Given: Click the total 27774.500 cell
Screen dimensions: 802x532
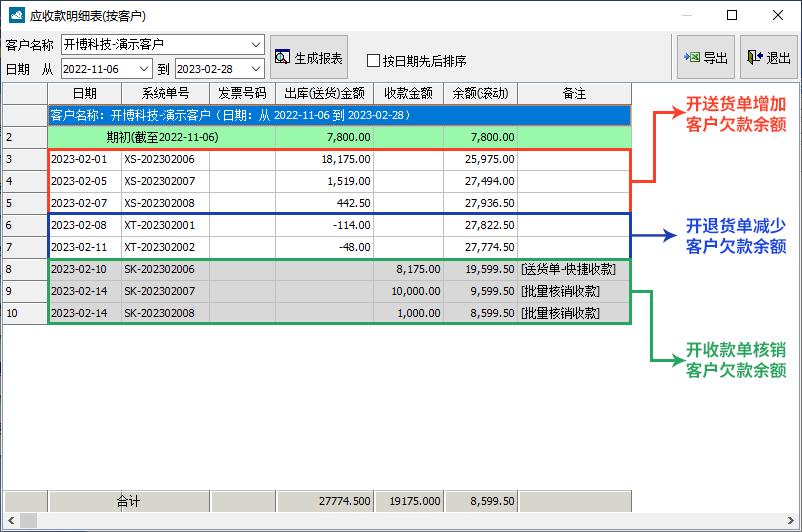Looking at the screenshot, I should point(324,501).
